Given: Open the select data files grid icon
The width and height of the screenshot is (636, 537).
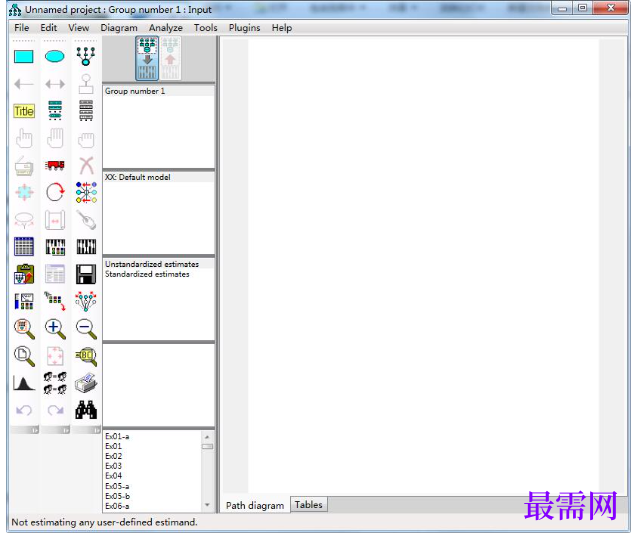Looking at the screenshot, I should pos(24,247).
